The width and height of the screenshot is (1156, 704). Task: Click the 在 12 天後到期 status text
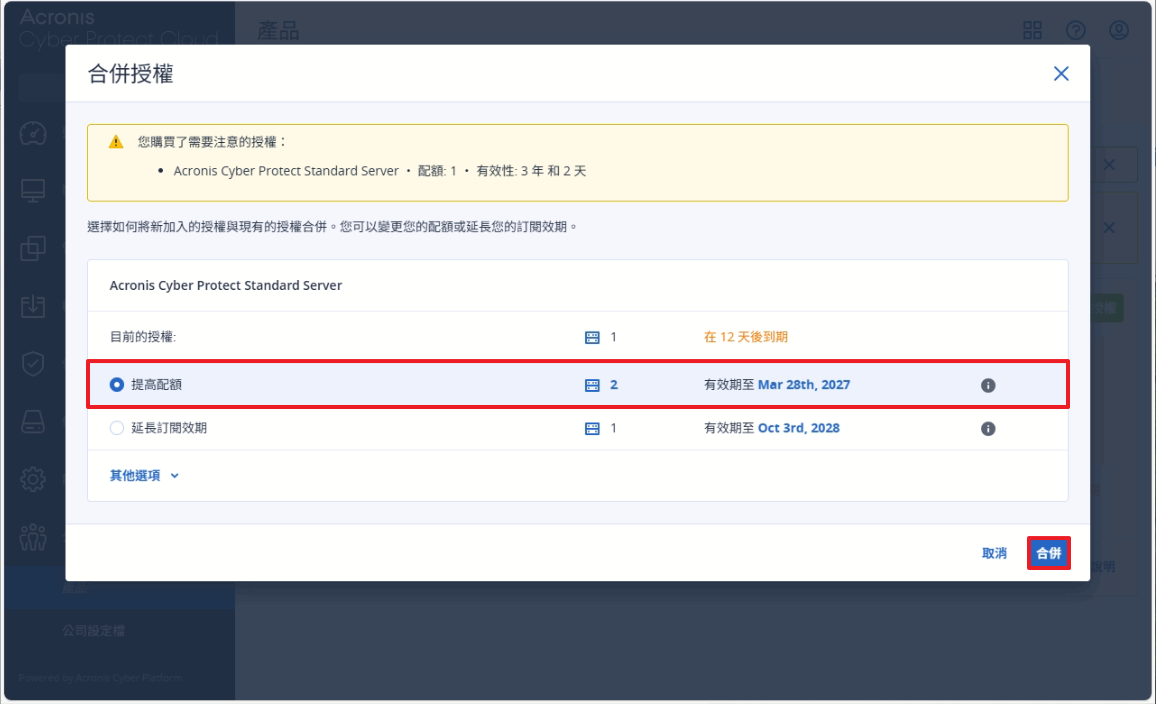coord(745,337)
